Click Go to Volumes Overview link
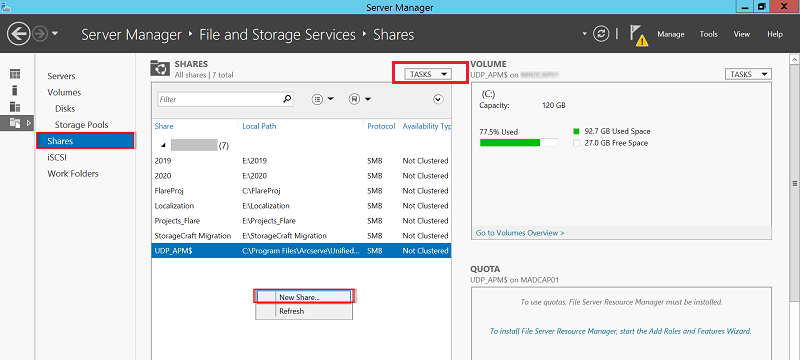 (520, 233)
